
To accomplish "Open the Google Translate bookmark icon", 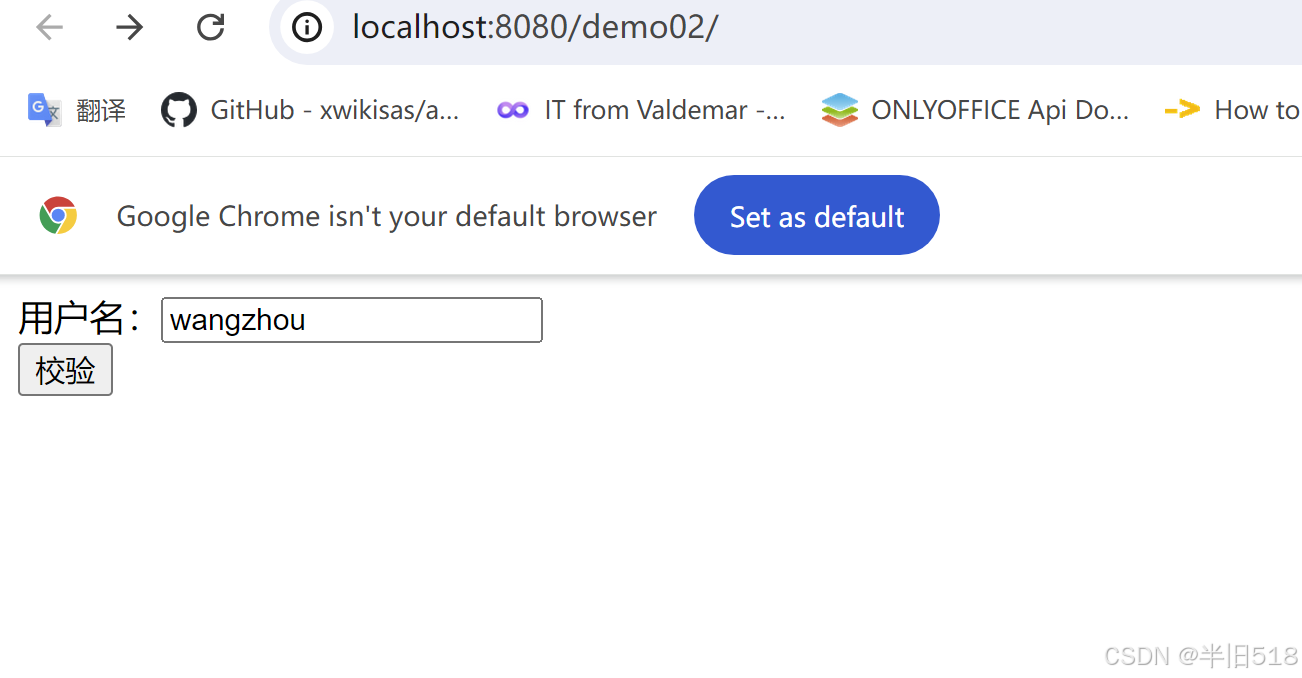I will 45,110.
